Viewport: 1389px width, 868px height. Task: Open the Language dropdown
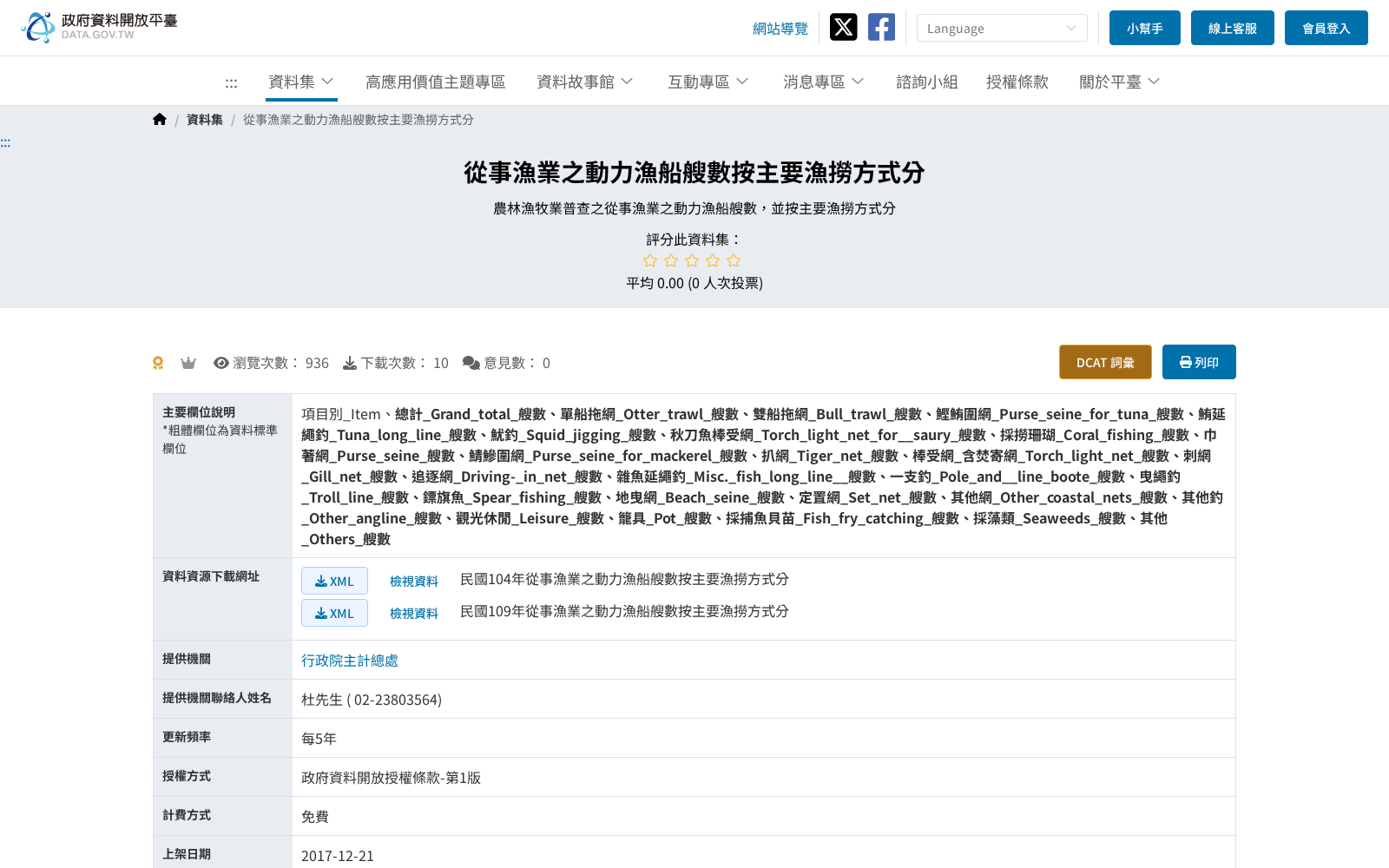(1002, 28)
